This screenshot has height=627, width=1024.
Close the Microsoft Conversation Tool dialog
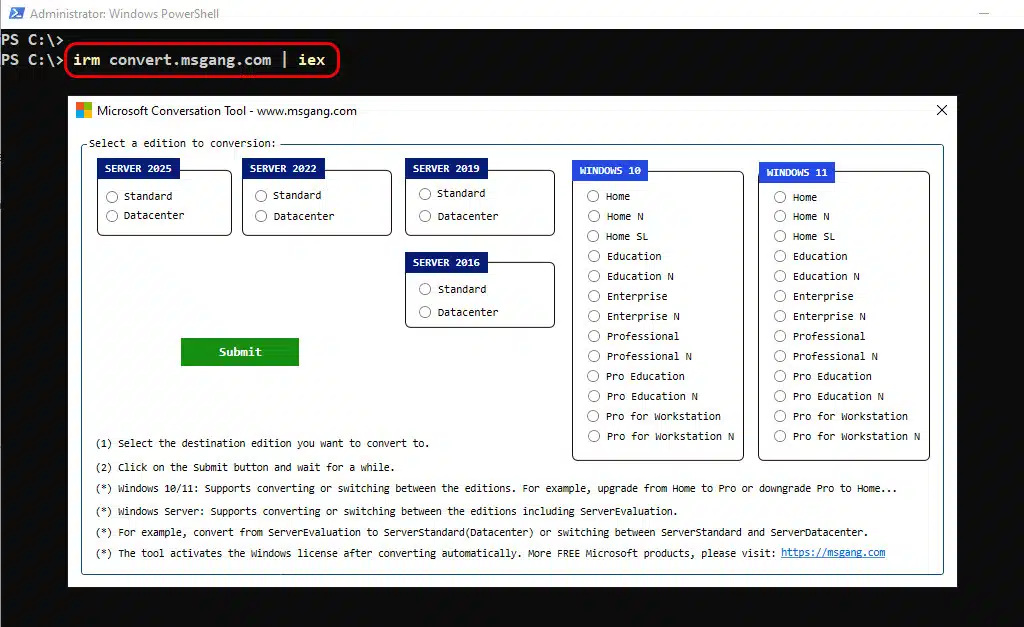[x=941, y=111]
